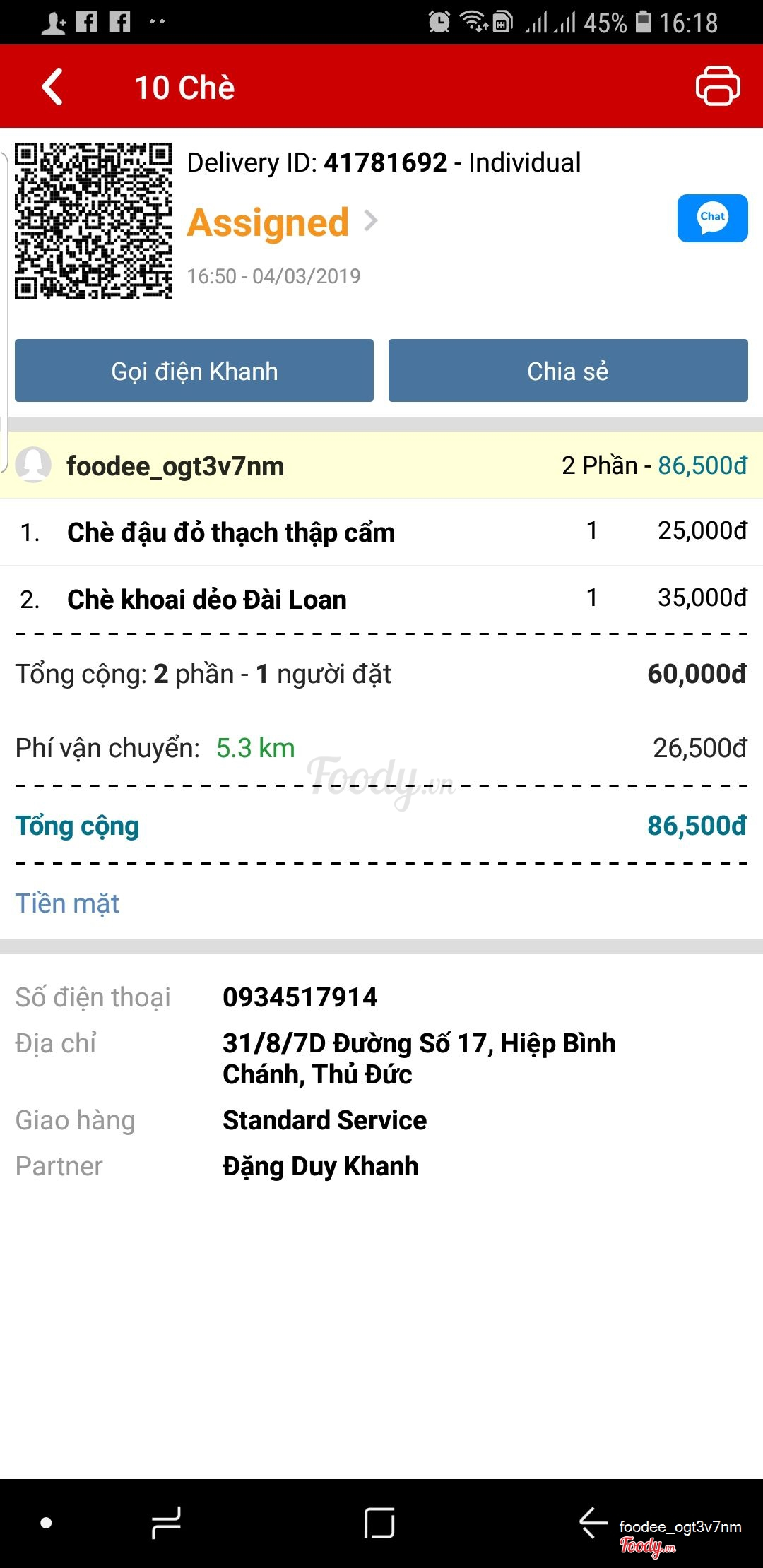Expand the Assigned status chevron

[x=371, y=222]
